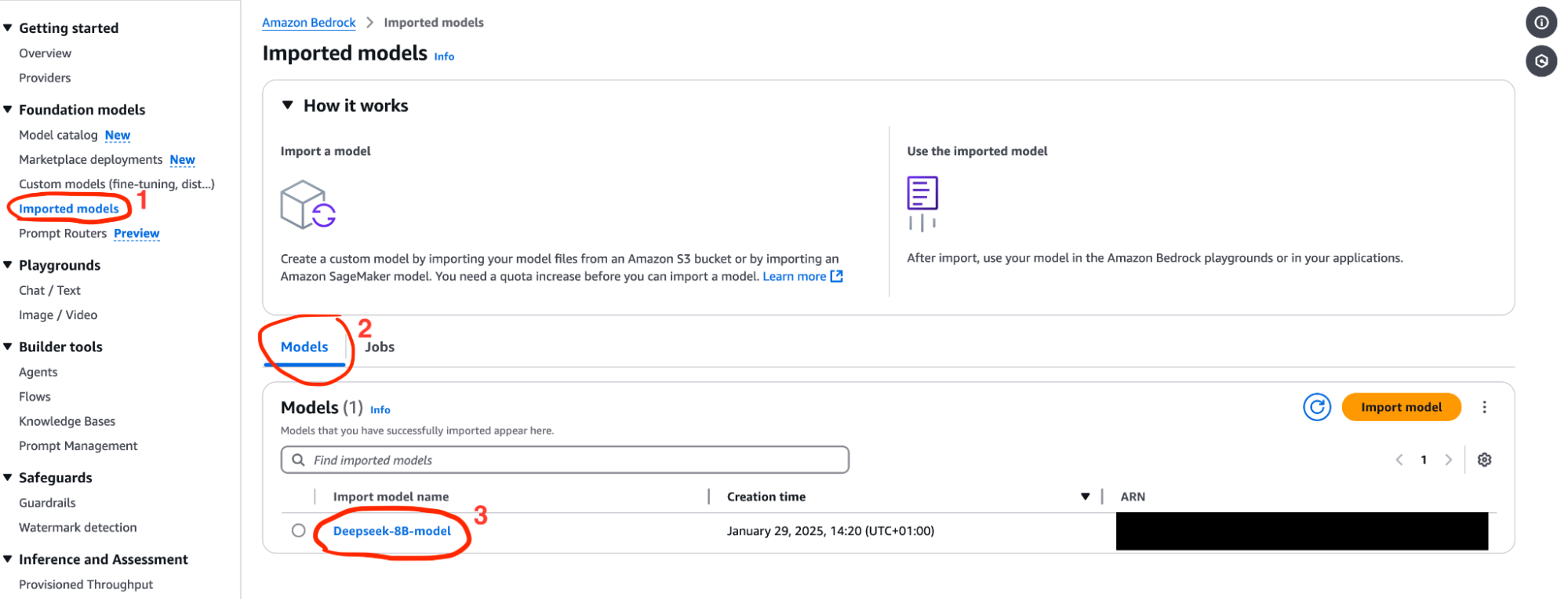Open Prompt Management in the sidebar
The height and width of the screenshot is (600, 1568).
(78, 445)
